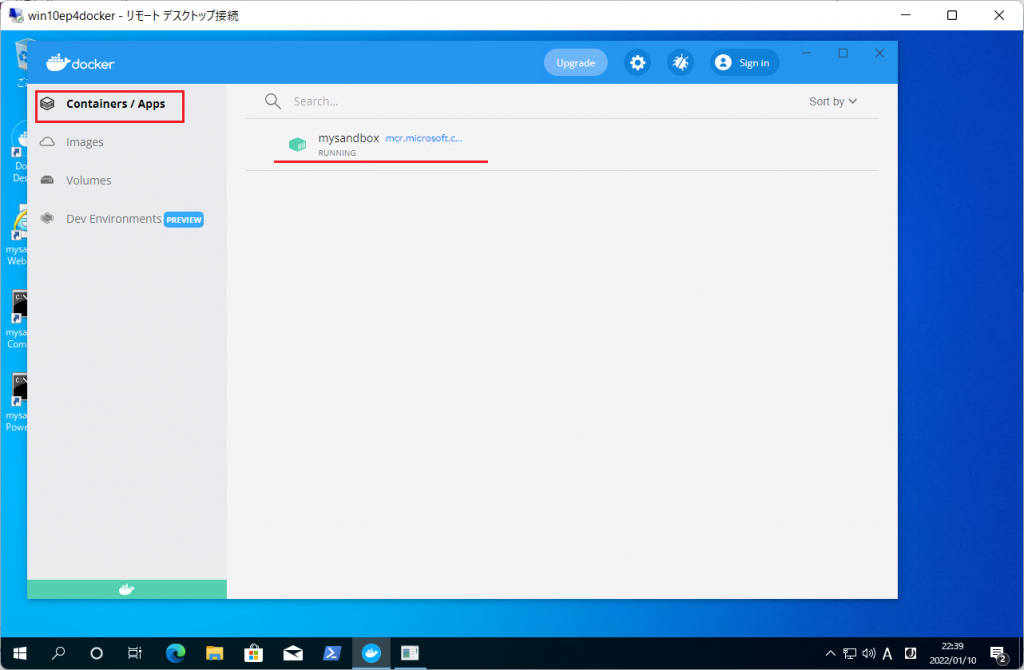
Task: Select the mysandbox container row
Action: [x=562, y=144]
